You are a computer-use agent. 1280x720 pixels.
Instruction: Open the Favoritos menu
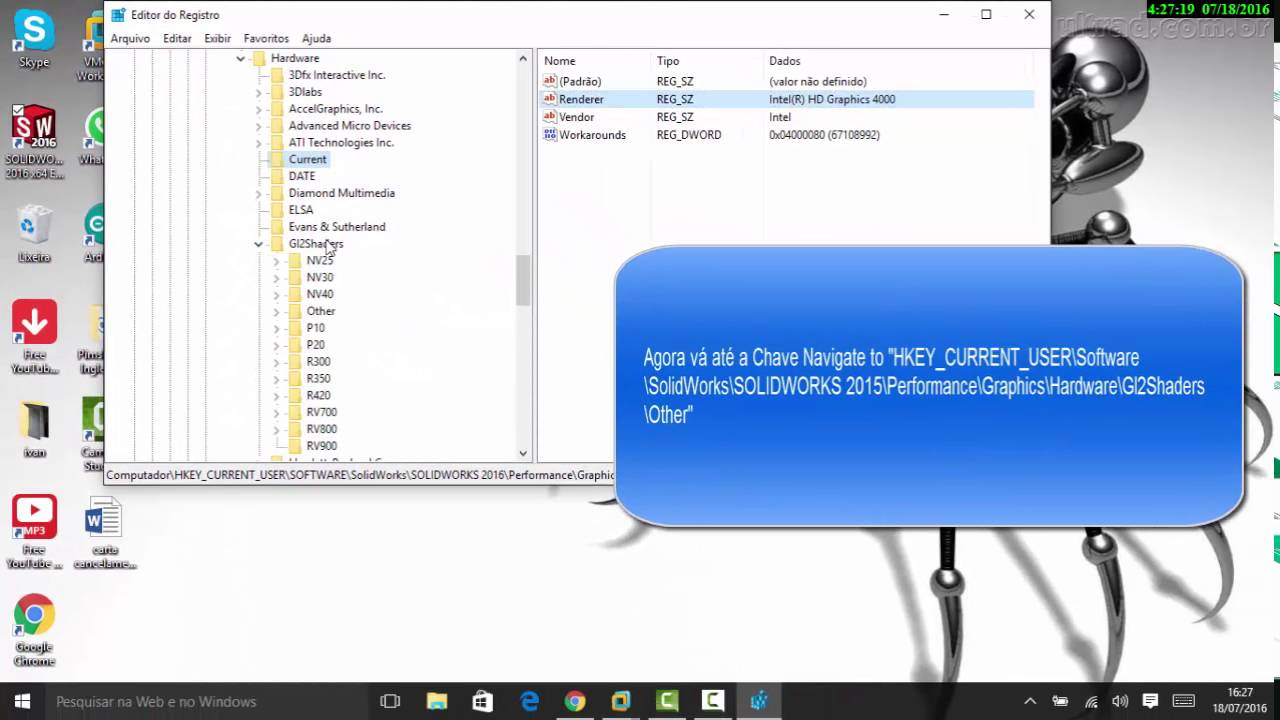pyautogui.click(x=266, y=38)
